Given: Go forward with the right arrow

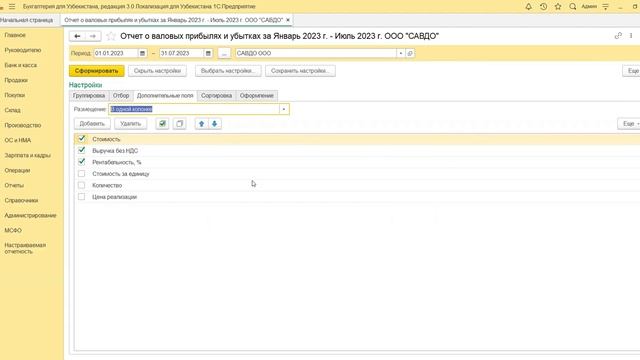Looking at the screenshot, I should (93, 36).
